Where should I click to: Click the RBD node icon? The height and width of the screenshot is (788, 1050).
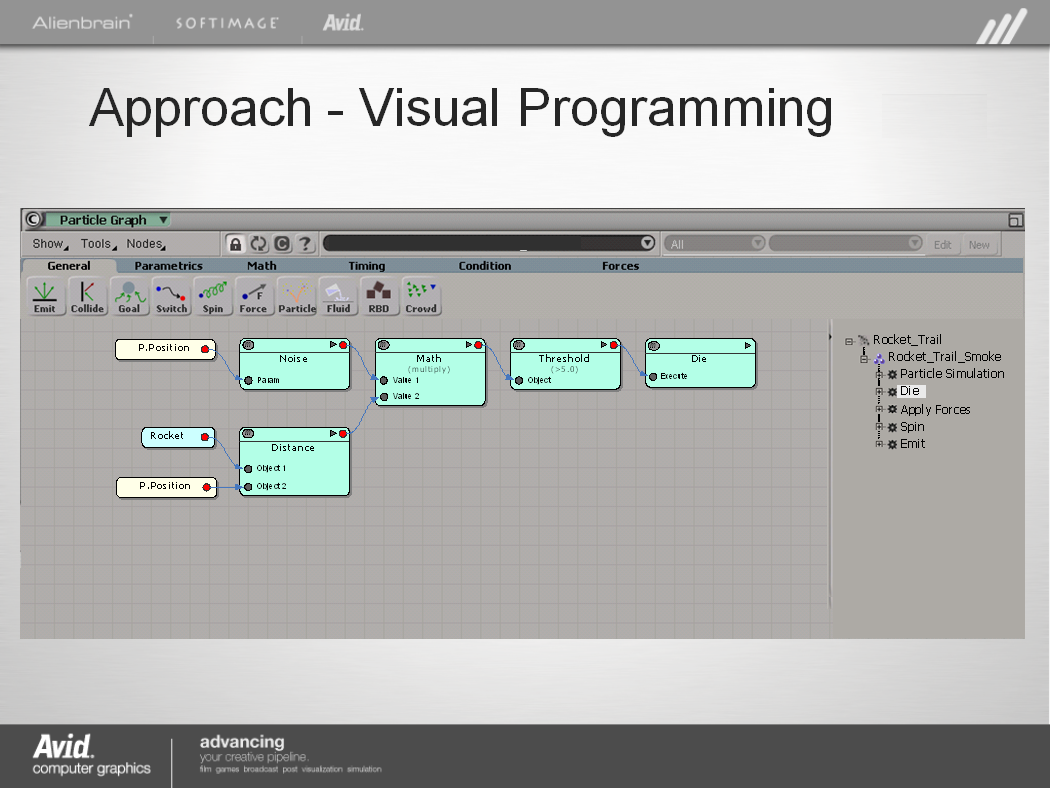pos(378,297)
